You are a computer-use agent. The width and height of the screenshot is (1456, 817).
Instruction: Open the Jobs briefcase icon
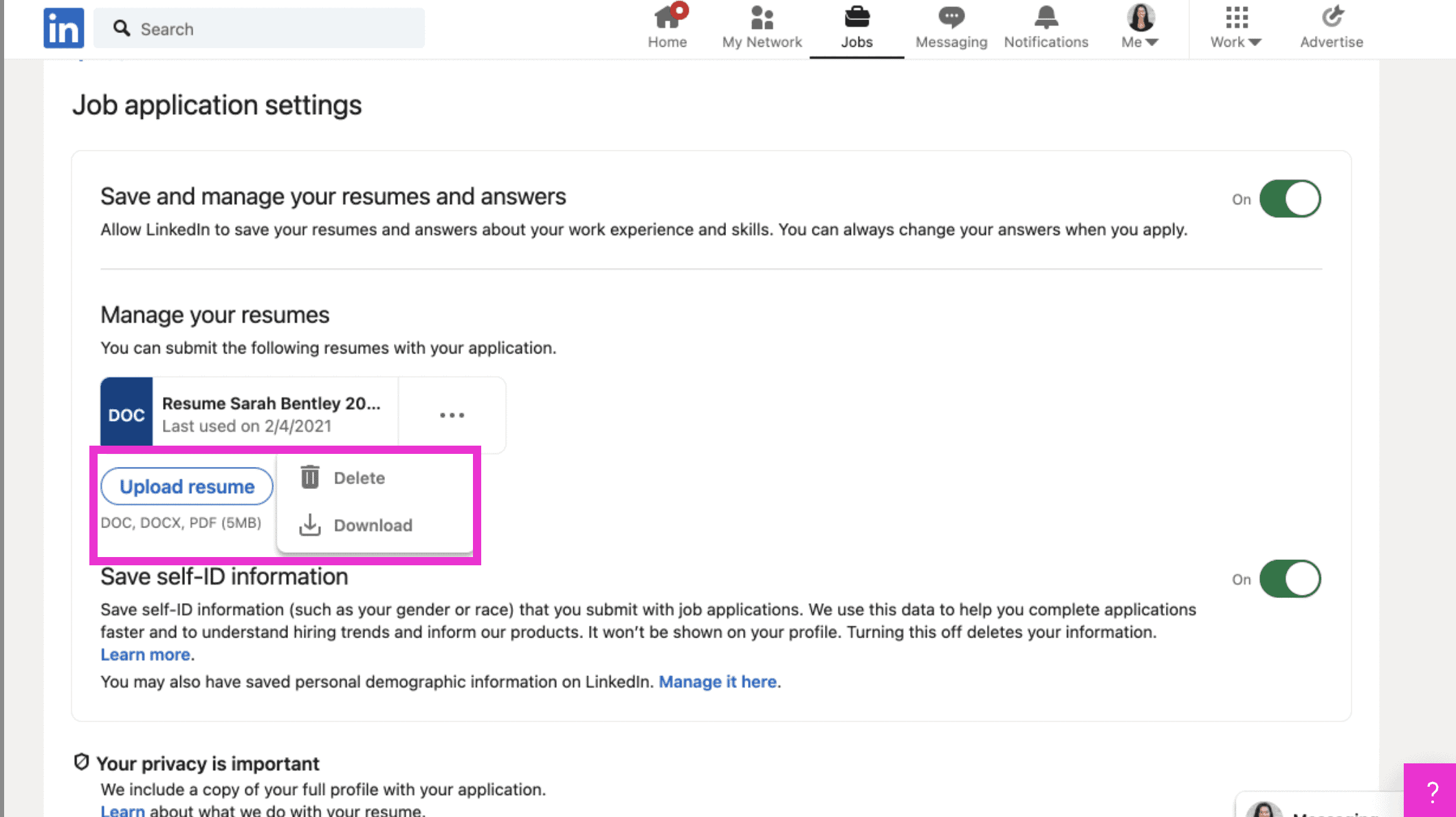point(857,17)
